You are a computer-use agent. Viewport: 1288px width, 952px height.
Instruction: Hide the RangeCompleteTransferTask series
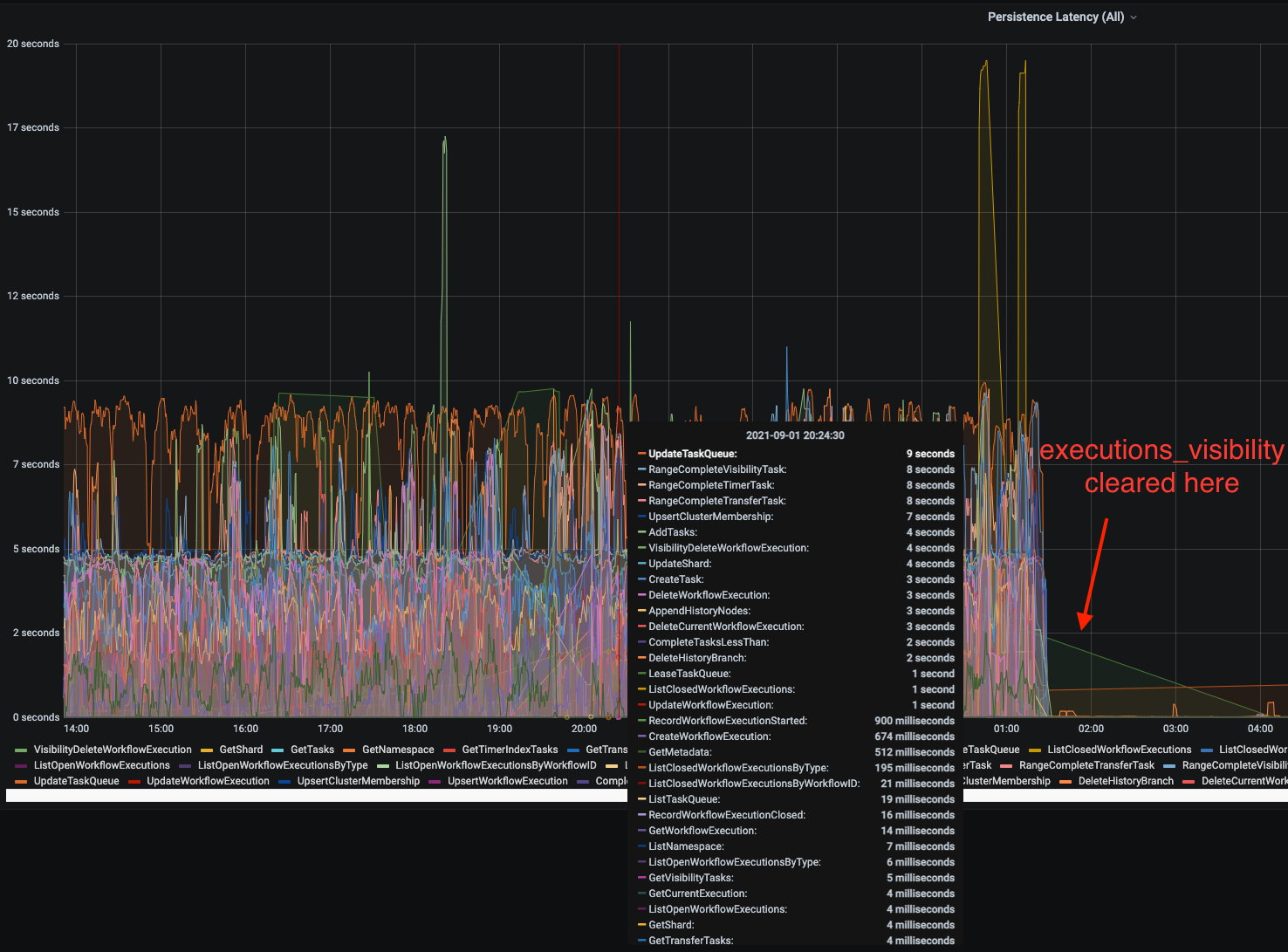coord(1086,764)
